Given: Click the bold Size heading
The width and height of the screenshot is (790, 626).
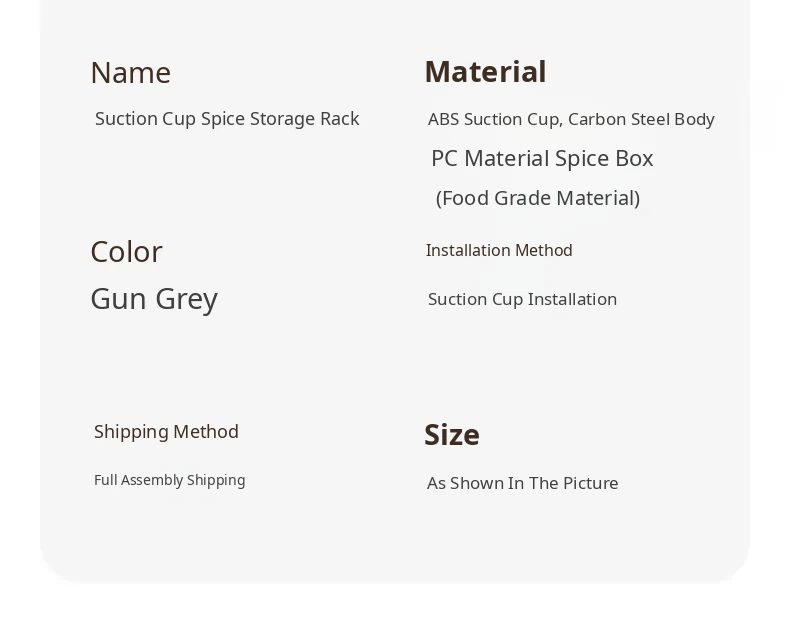Looking at the screenshot, I should point(452,435).
